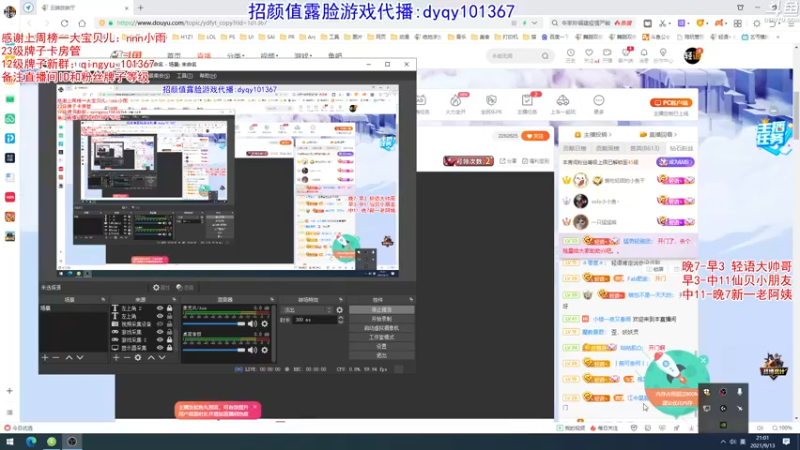
Task: Open Douyu followed heart icon
Action: coord(589,53)
